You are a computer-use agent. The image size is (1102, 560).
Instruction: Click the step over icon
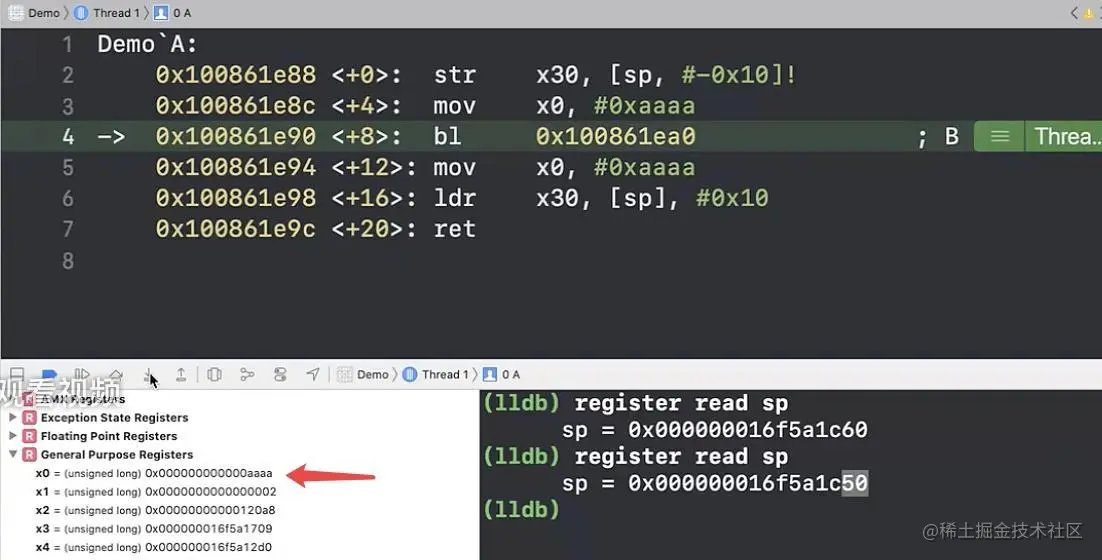point(116,375)
